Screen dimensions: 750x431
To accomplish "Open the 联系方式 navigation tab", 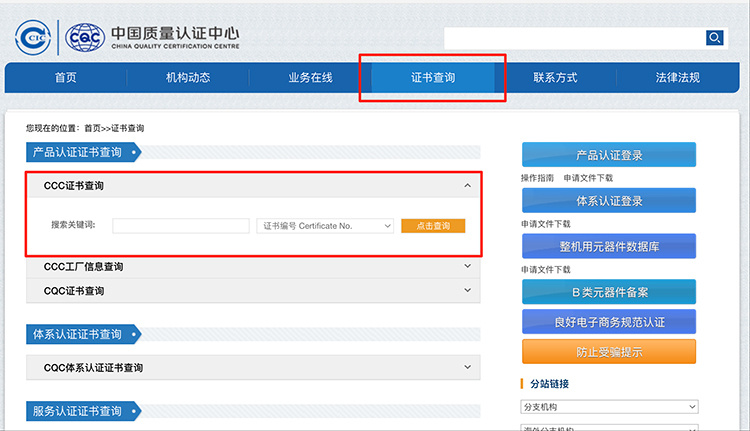I will (x=555, y=78).
